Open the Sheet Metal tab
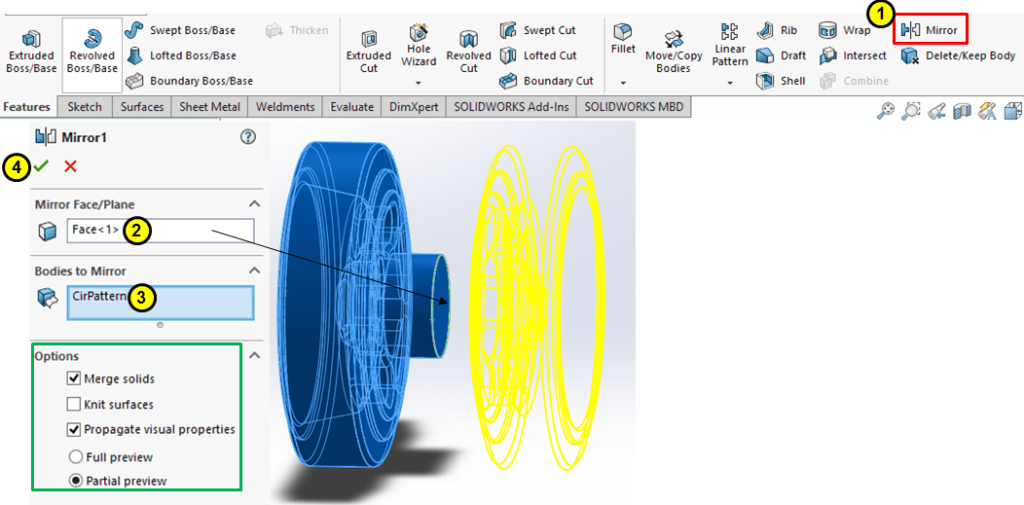 (211, 107)
